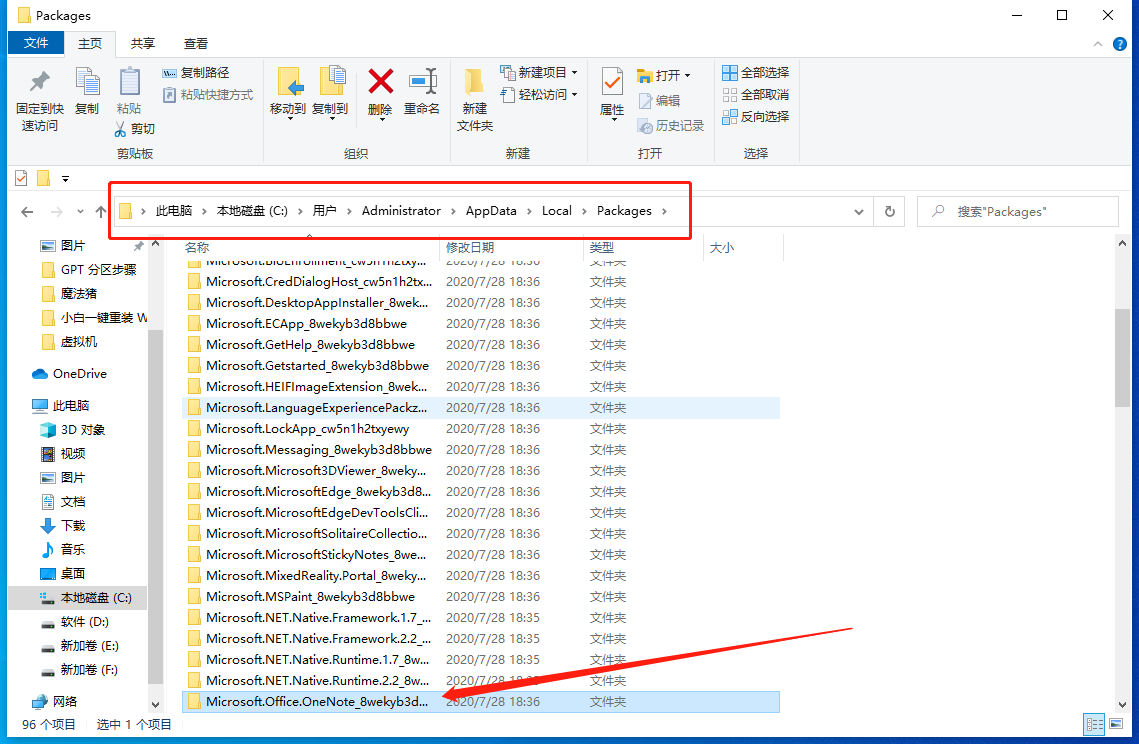1139x744 pixels.
Task: Select 软件 (D:) drive in navigation pane
Action: coord(75,622)
